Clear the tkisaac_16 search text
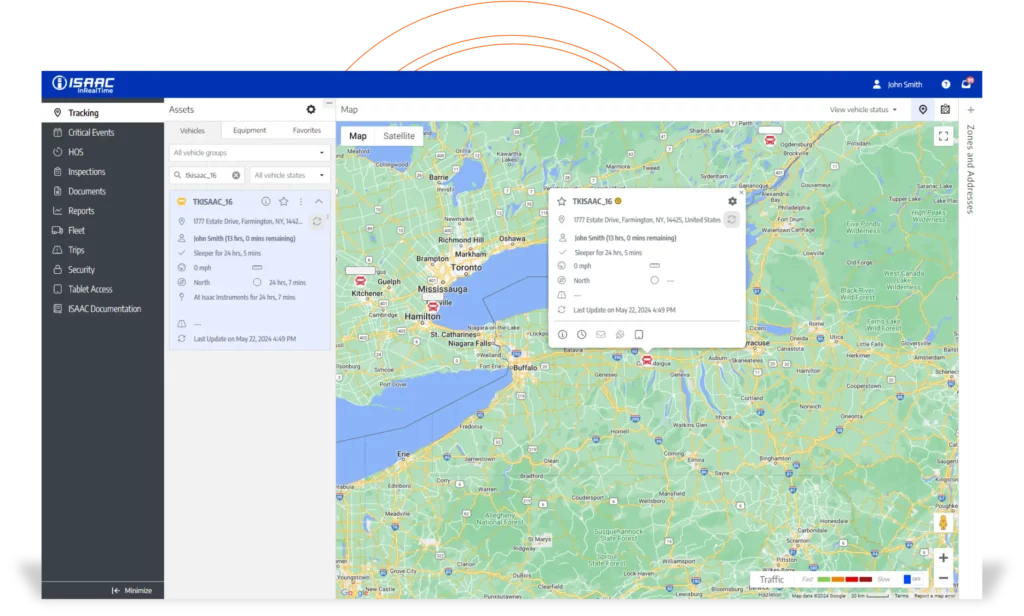Viewport: 1024px width, 616px height. point(236,175)
